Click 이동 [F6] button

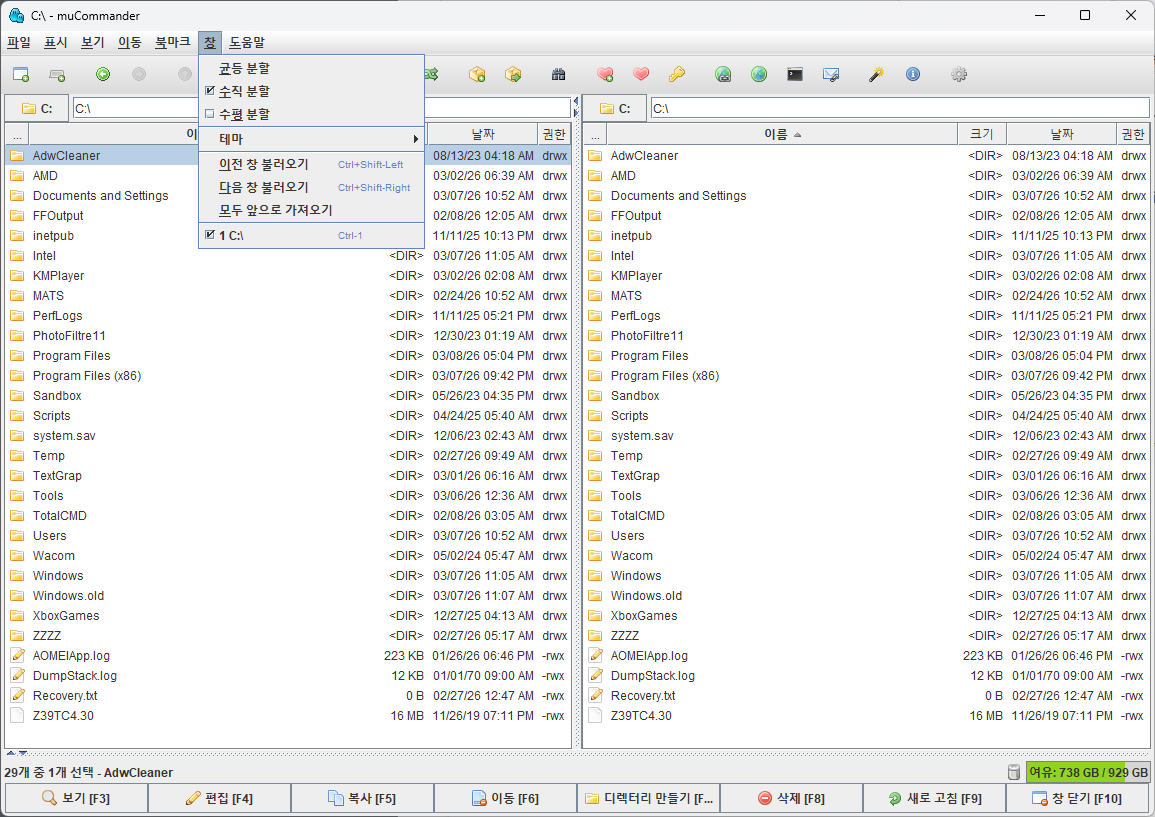tap(505, 798)
